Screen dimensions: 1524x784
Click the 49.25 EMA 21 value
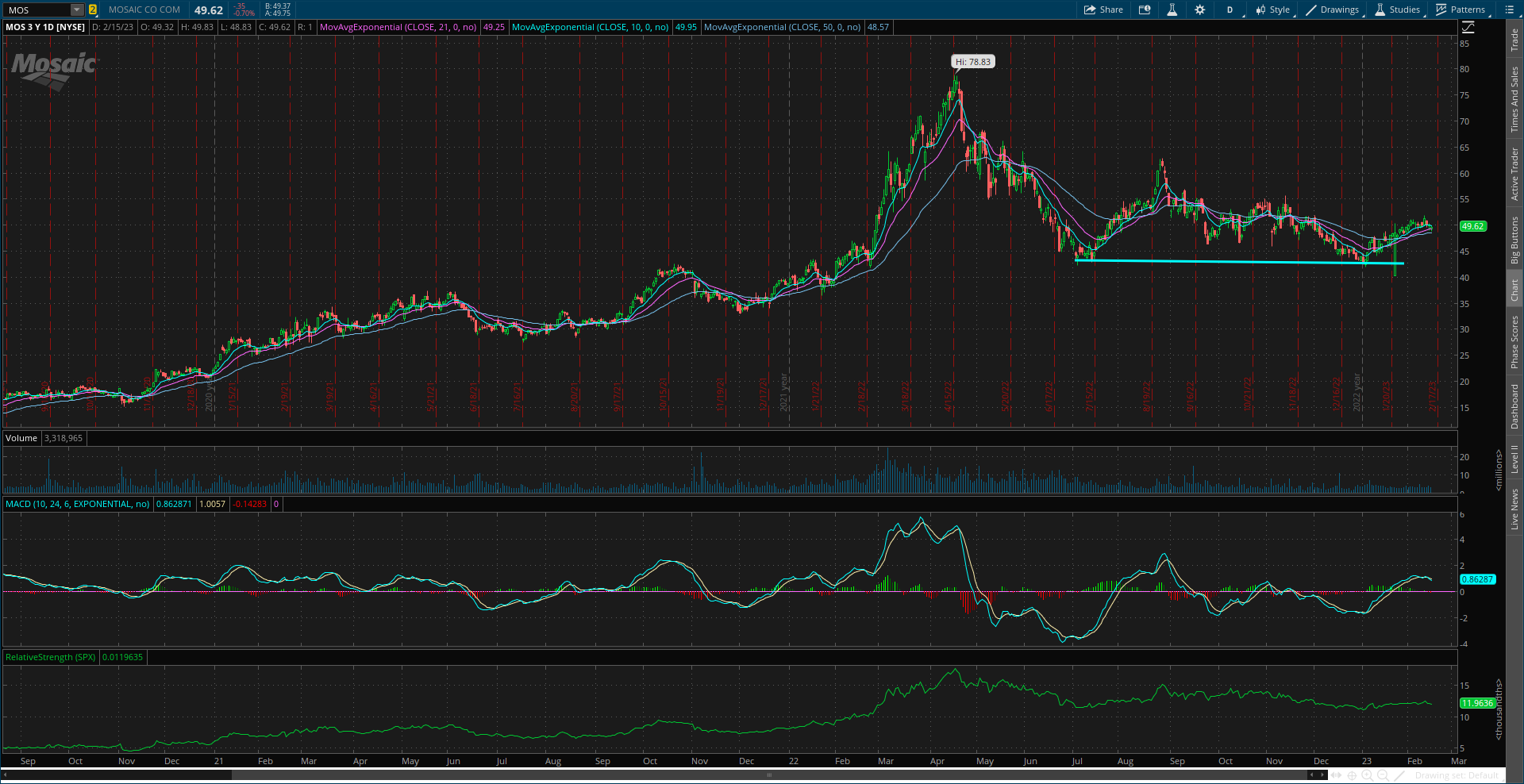tap(494, 27)
